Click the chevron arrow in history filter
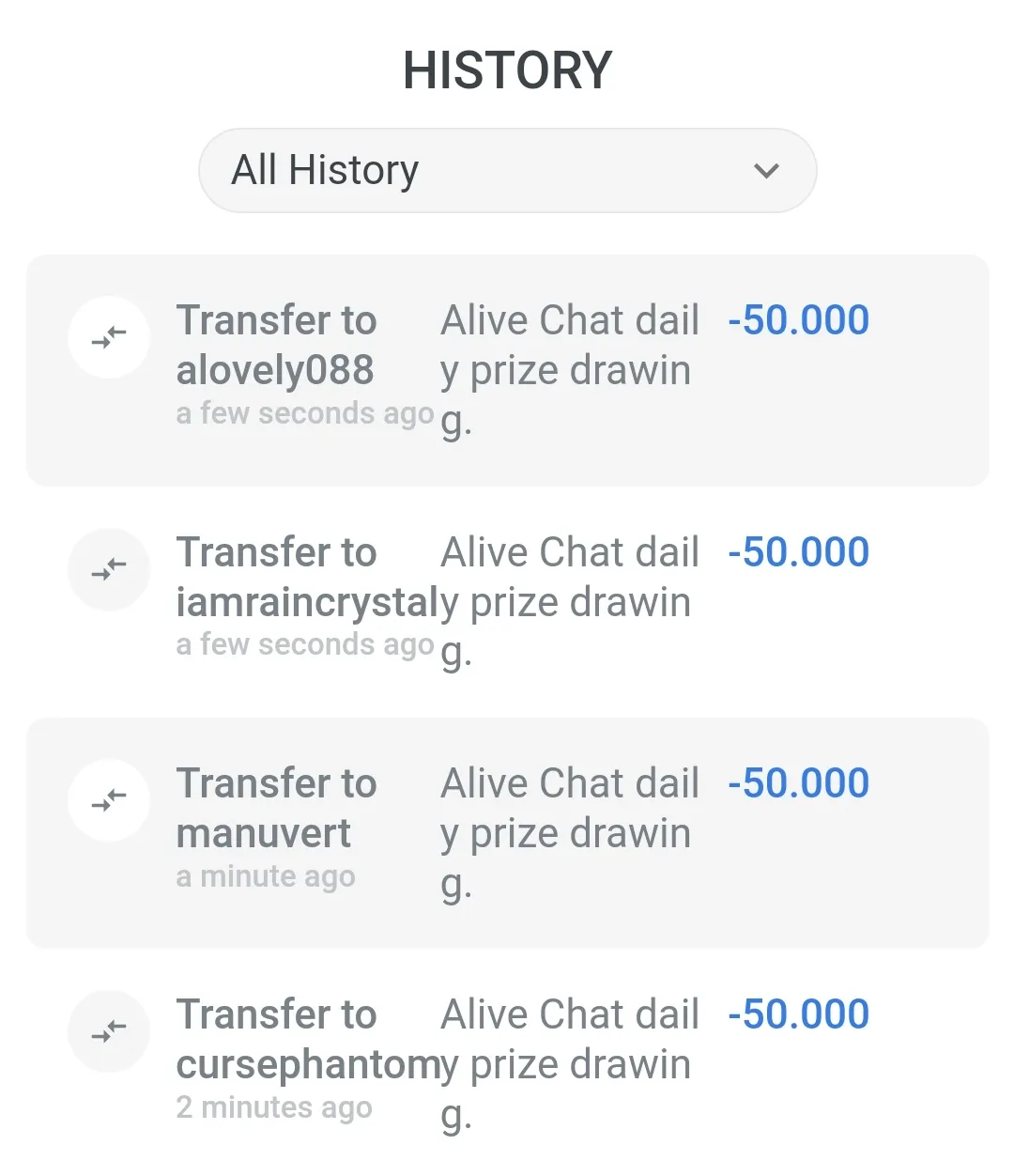The height and width of the screenshot is (1176, 1014). (766, 171)
